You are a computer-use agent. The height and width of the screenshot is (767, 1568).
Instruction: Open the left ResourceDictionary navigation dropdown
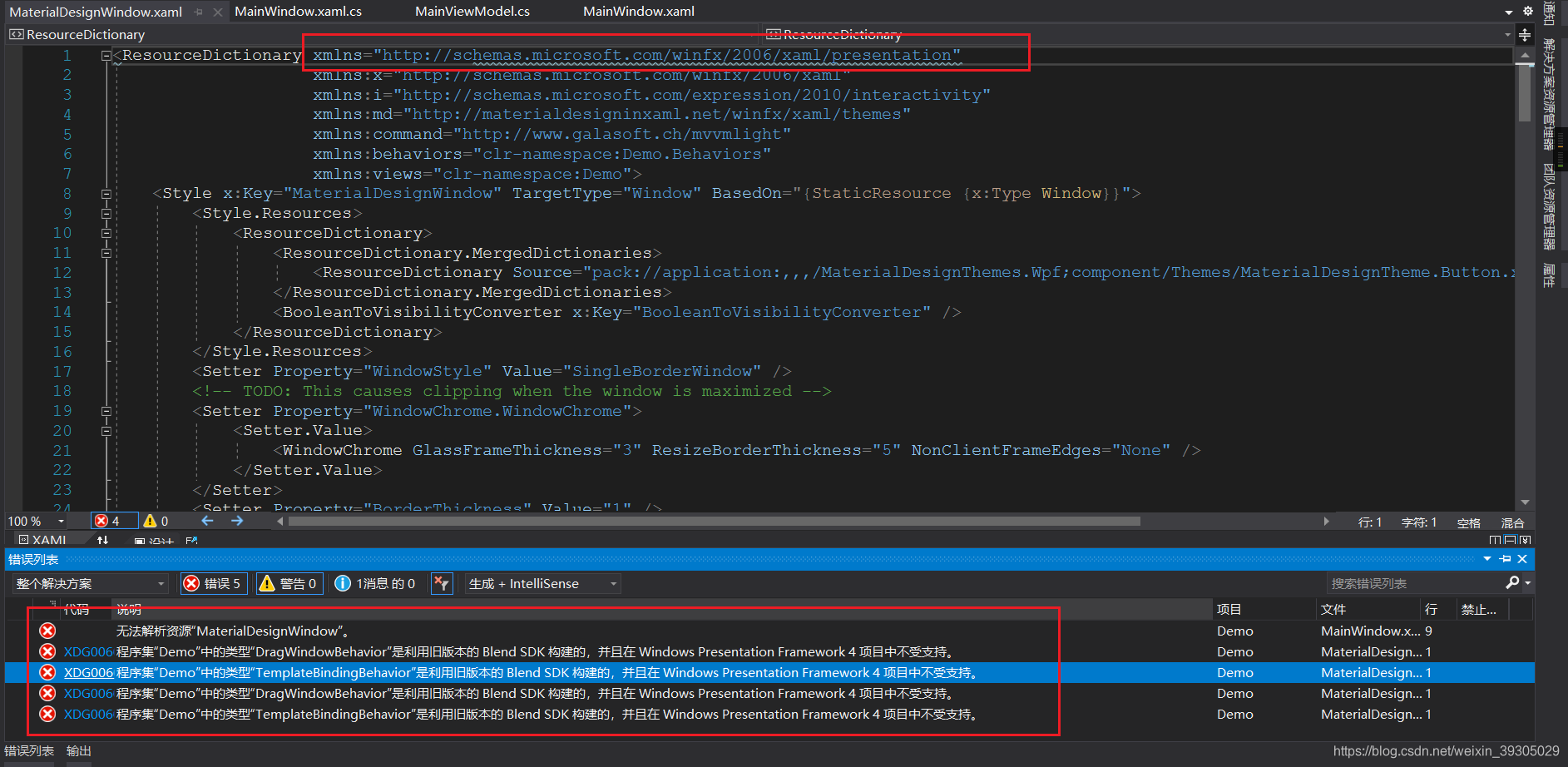tap(383, 35)
